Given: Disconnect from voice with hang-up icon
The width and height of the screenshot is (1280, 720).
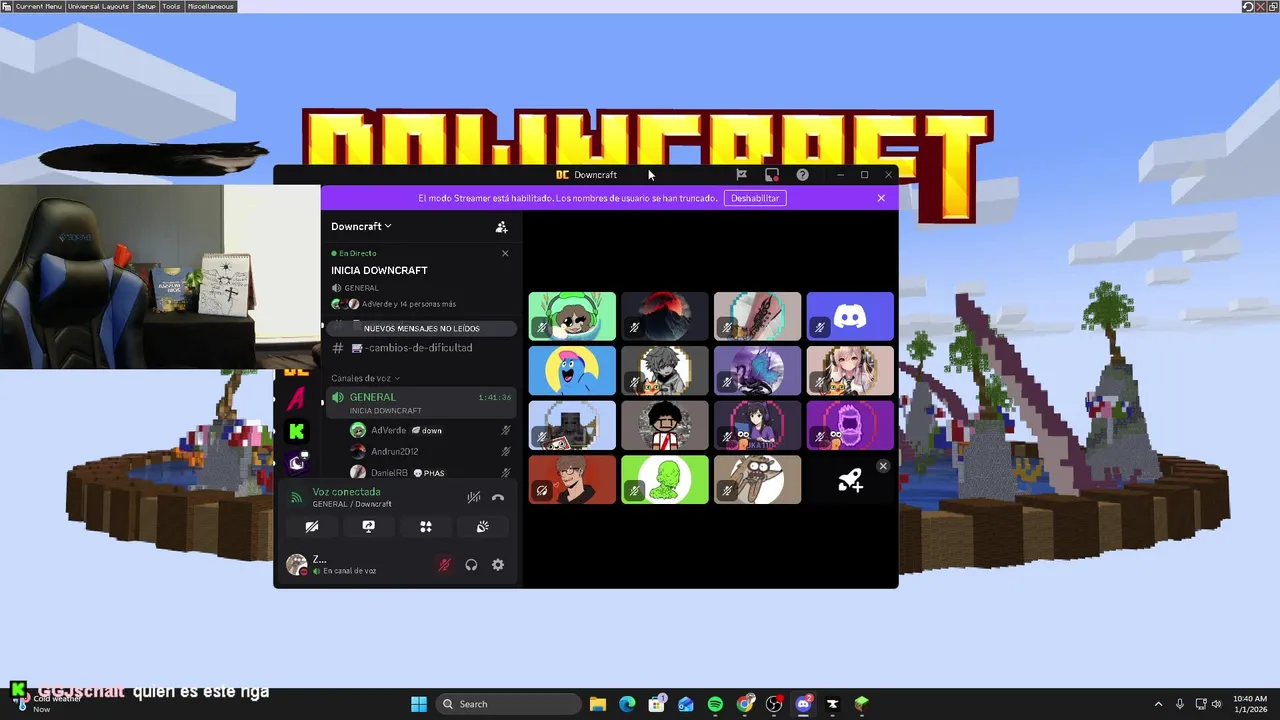Looking at the screenshot, I should pyautogui.click(x=498, y=497).
